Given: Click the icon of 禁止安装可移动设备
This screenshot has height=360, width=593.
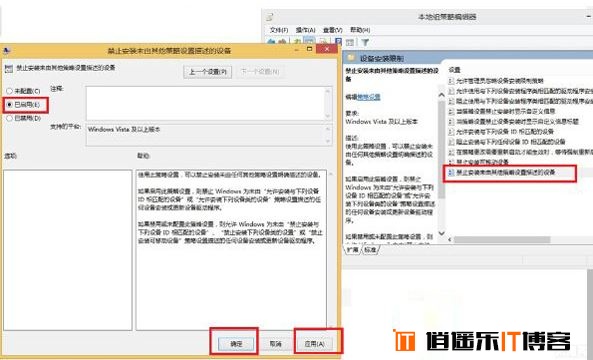Looking at the screenshot, I should 451,162.
